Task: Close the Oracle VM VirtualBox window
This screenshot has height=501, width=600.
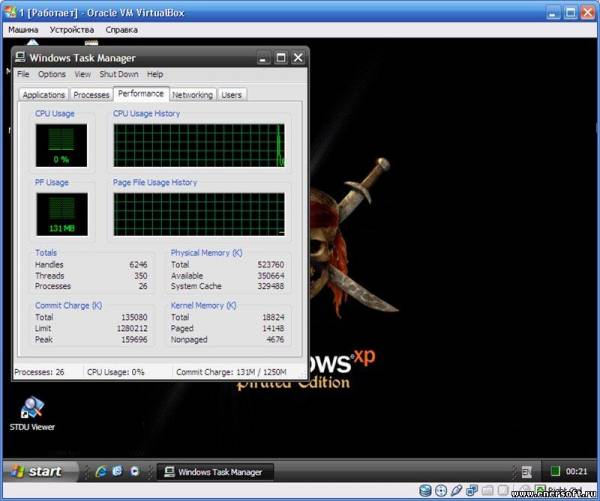Action: click(x=588, y=13)
